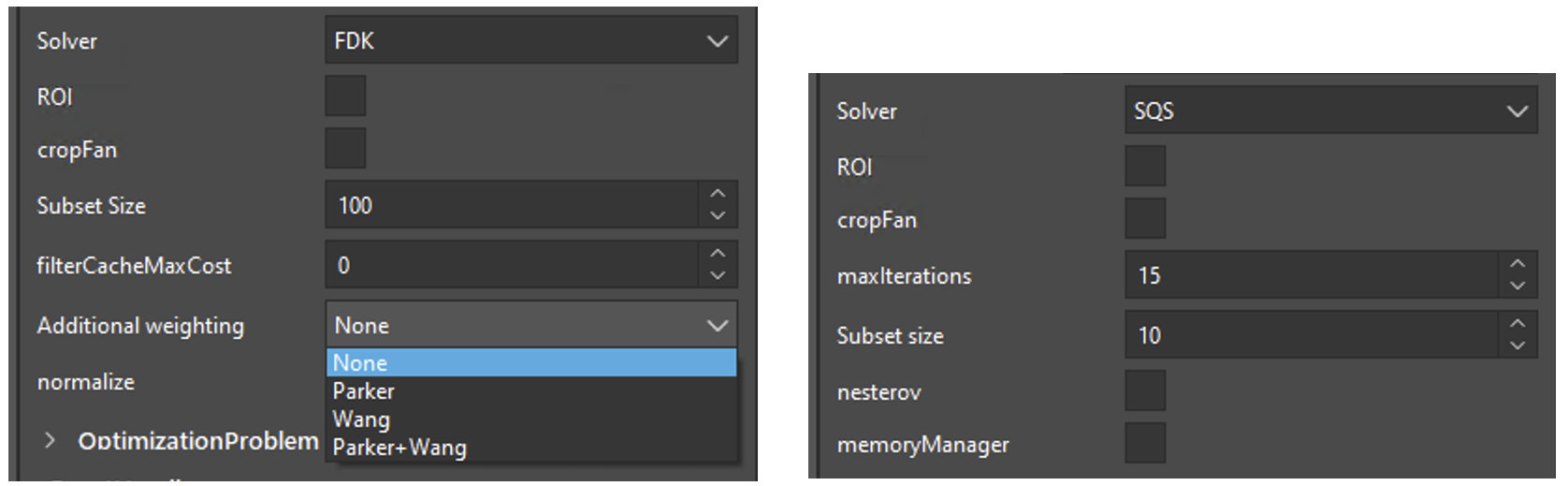Enable the memoryManager checkbox
This screenshot has height=486, width=1568.
(x=1145, y=443)
